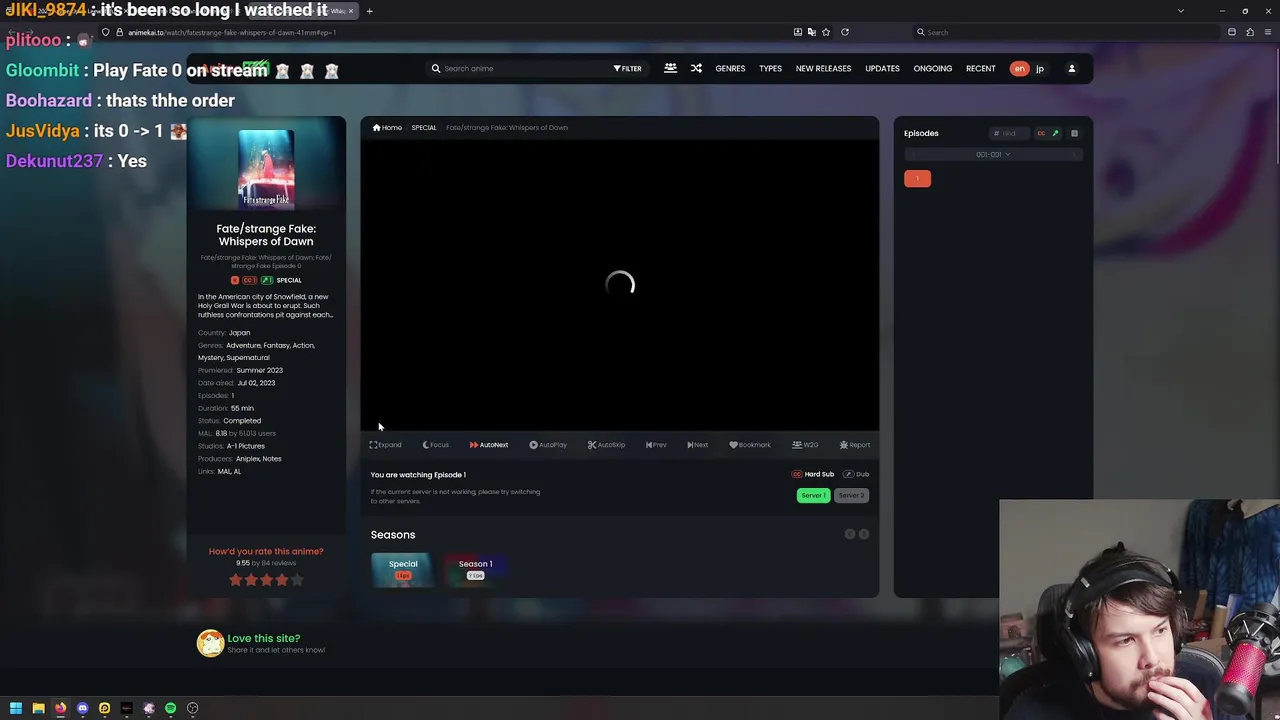Screen dimensions: 1280x720
Task: Click the Expand player icon
Action: click(x=385, y=445)
